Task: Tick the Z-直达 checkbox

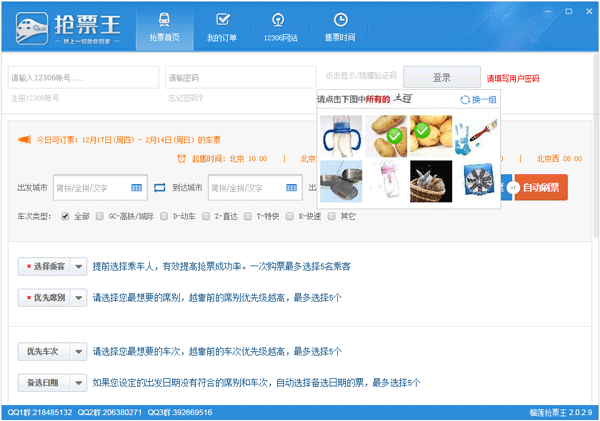Action: pyautogui.click(x=206, y=216)
